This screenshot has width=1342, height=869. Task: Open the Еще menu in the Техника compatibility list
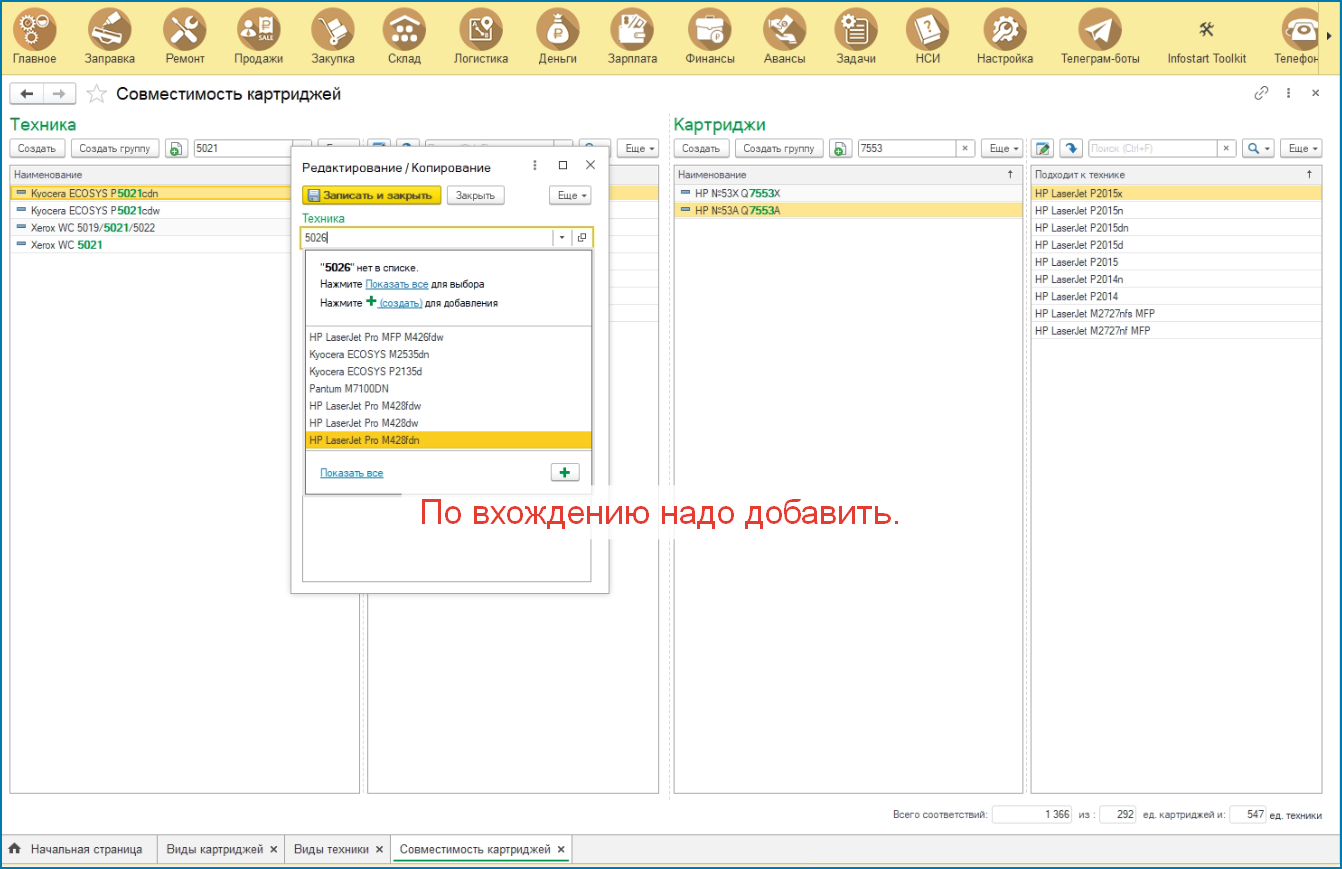point(637,148)
